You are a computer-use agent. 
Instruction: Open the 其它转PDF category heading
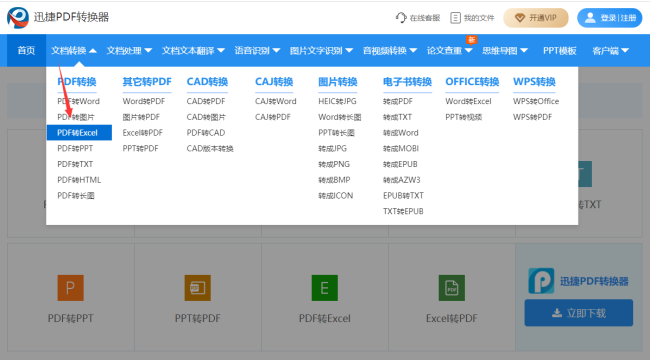click(x=147, y=82)
